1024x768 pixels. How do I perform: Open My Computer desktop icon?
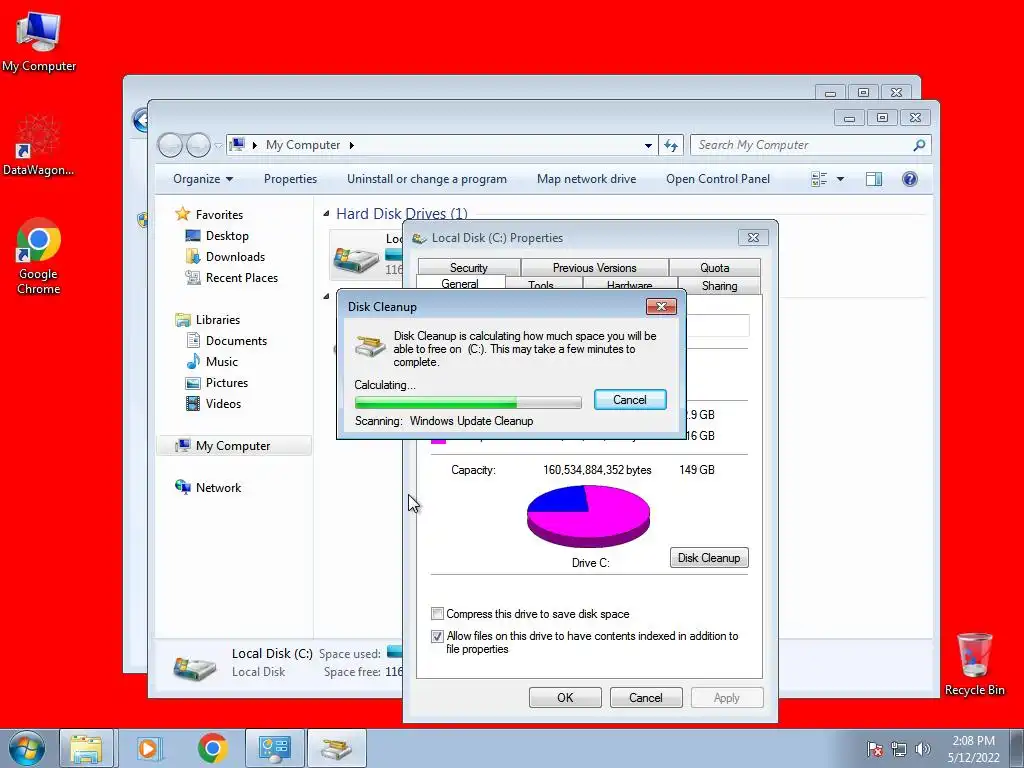(x=39, y=41)
